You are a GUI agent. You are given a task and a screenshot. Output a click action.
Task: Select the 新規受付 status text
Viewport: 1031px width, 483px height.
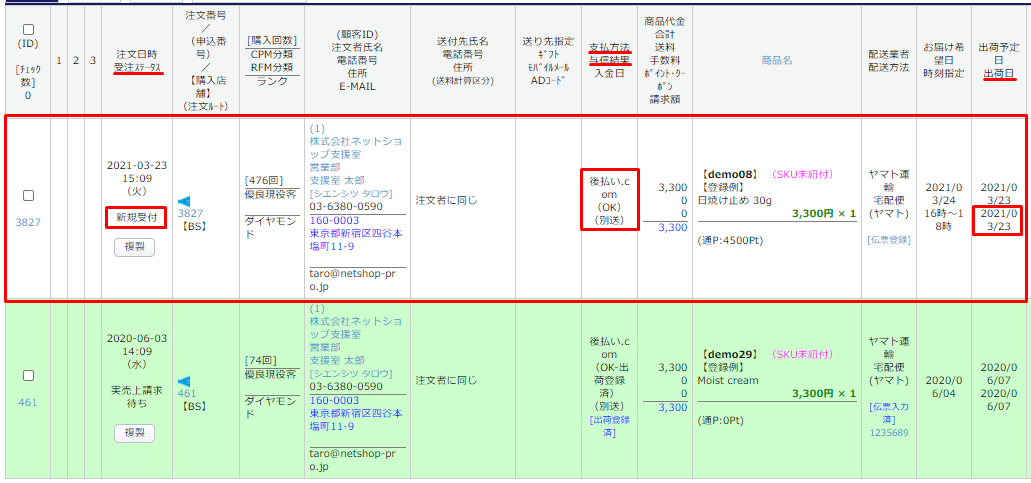137,216
